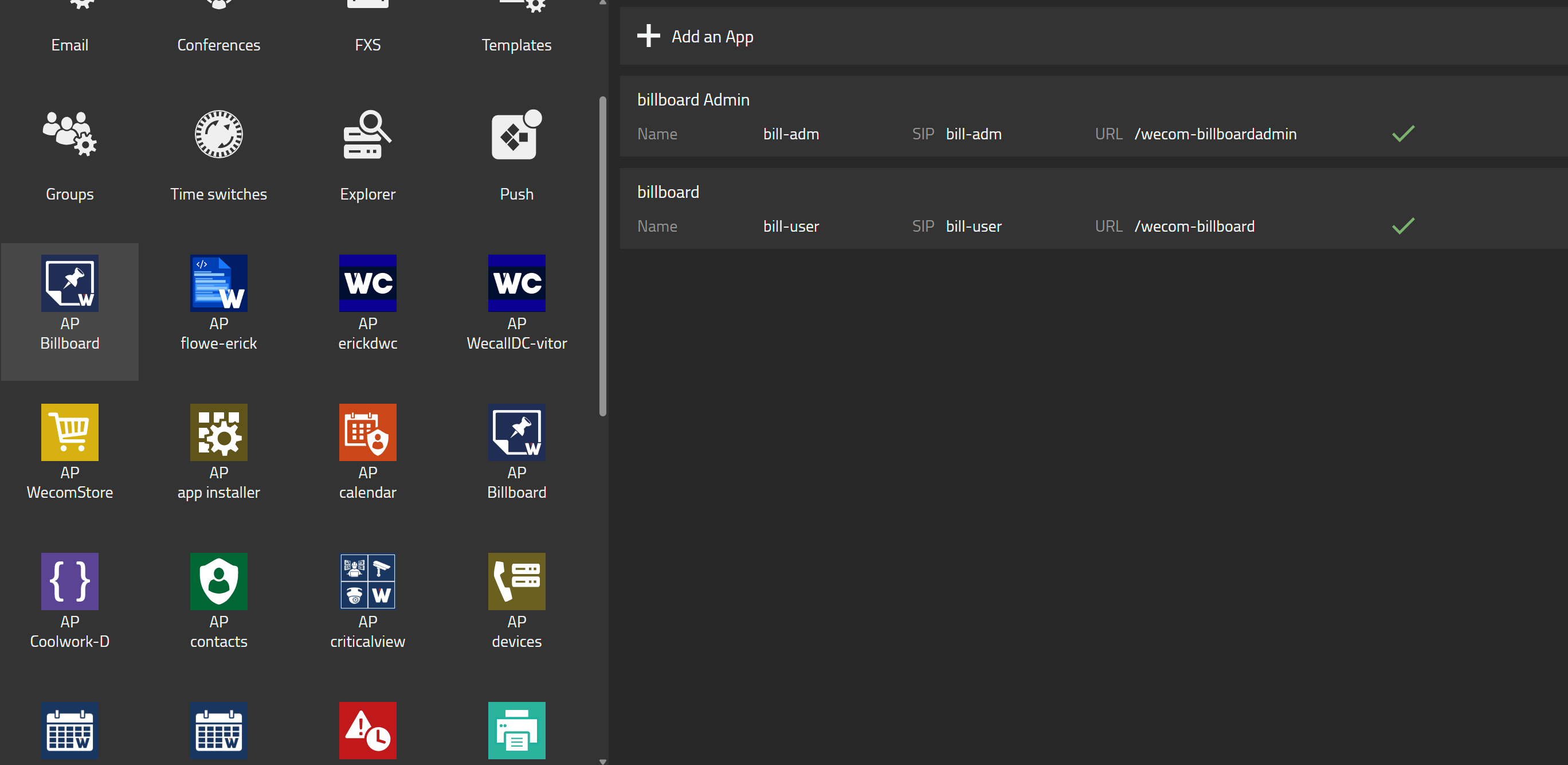
Task: Open the billboard Admin app entry
Action: click(693, 100)
